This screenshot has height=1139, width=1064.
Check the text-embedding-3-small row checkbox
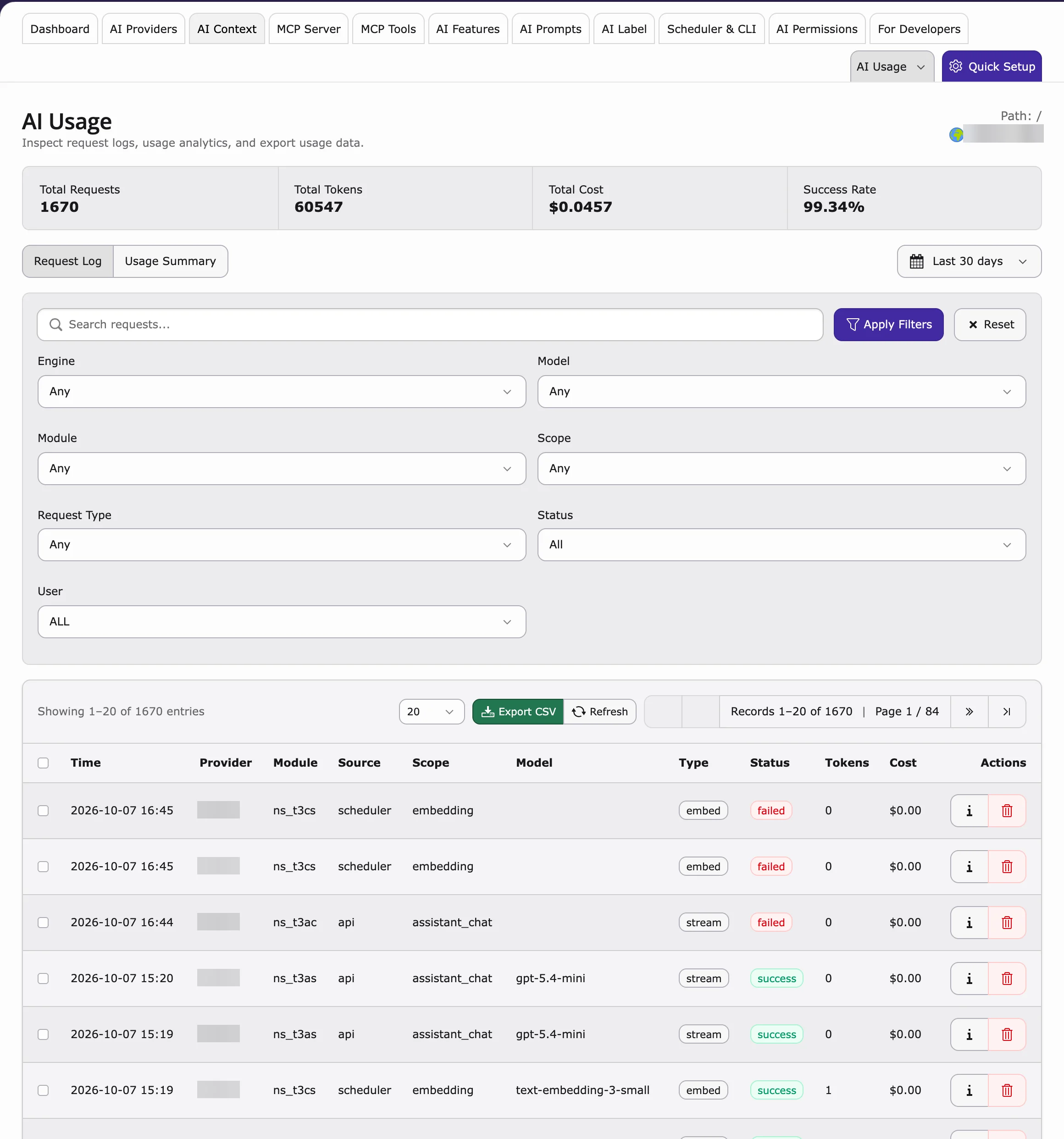pyautogui.click(x=43, y=1090)
